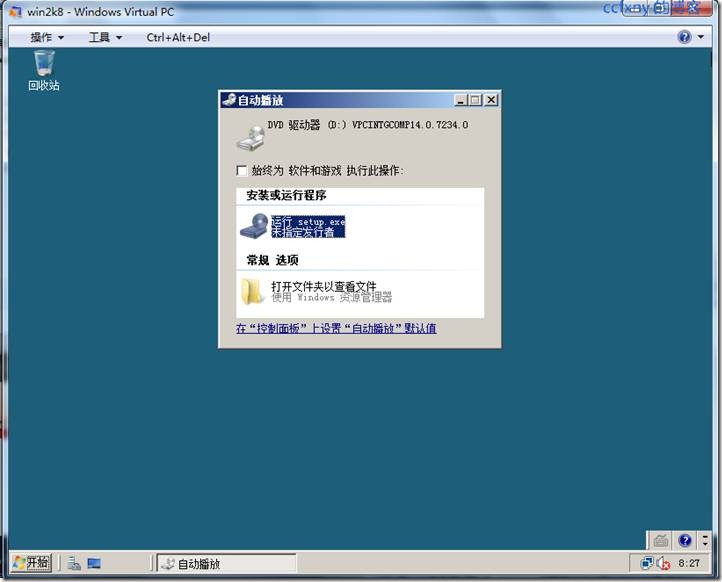Click the Virtual PC help icon

(x=685, y=37)
